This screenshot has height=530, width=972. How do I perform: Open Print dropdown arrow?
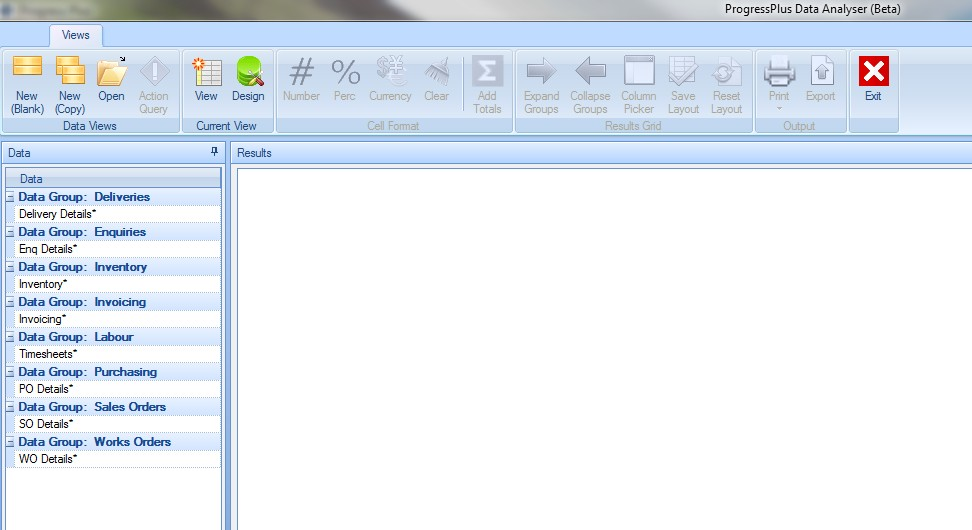[x=779, y=108]
